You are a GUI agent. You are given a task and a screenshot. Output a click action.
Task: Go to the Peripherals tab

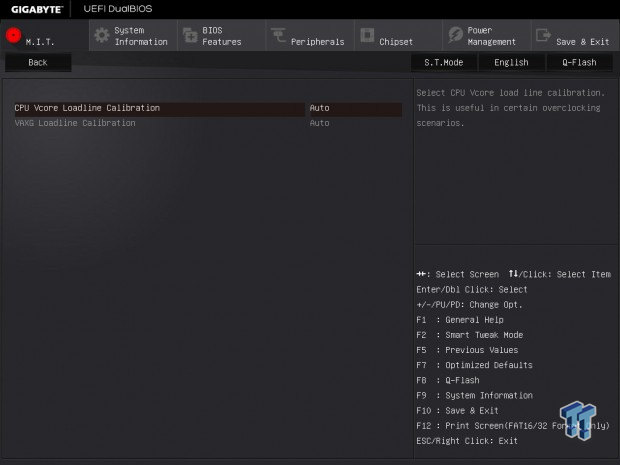(310, 35)
